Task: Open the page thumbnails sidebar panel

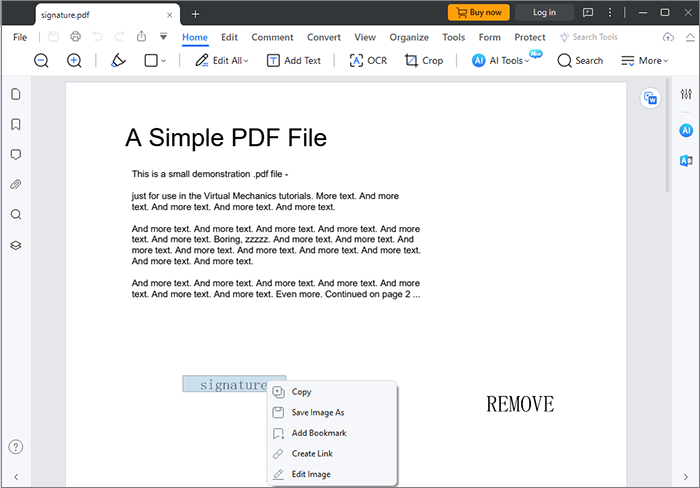Action: pos(16,94)
